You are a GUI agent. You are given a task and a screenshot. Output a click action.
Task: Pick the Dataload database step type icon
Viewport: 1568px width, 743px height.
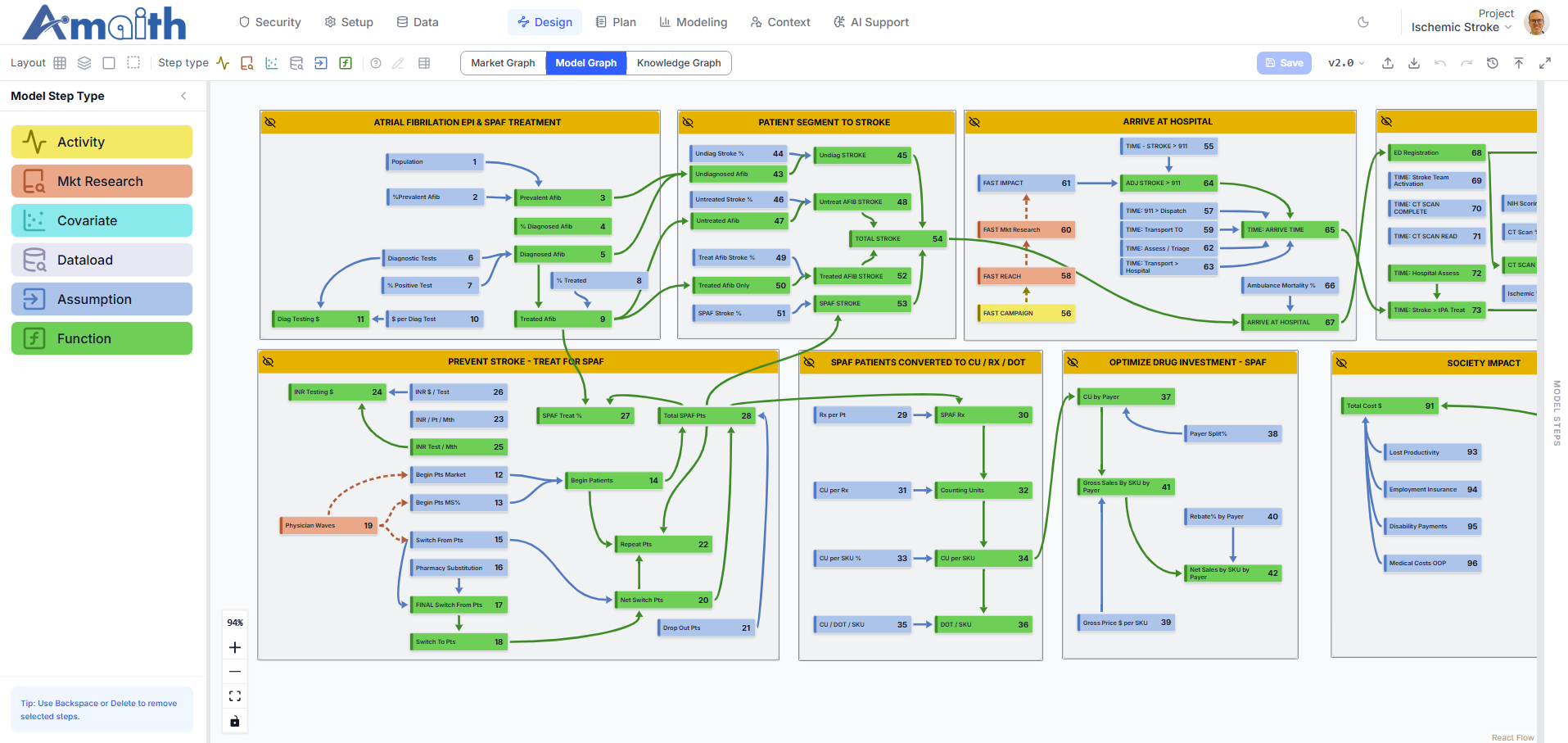point(296,63)
